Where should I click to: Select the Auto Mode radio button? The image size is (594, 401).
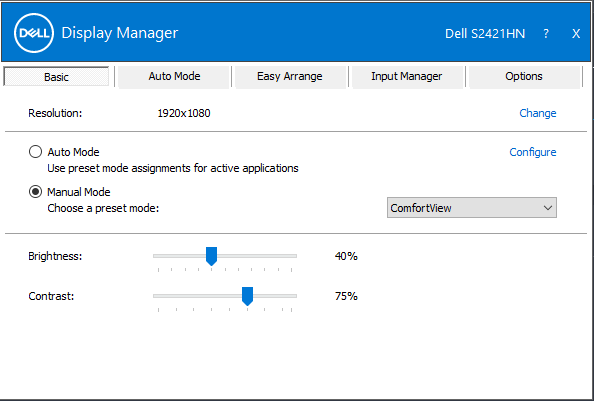pos(35,152)
